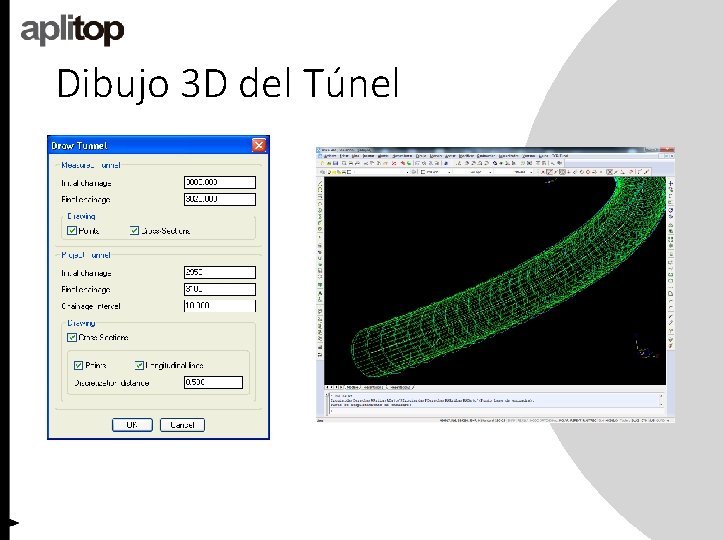Expand the lineweight dropdown in CAD toolbar
This screenshot has width=723, height=540.
tap(531, 172)
